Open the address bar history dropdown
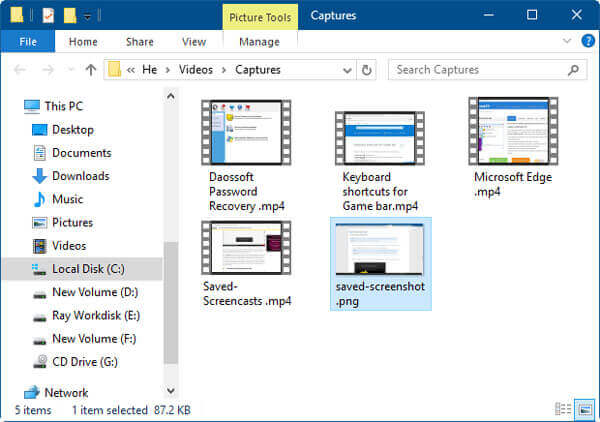This screenshot has height=422, width=600. (x=347, y=70)
